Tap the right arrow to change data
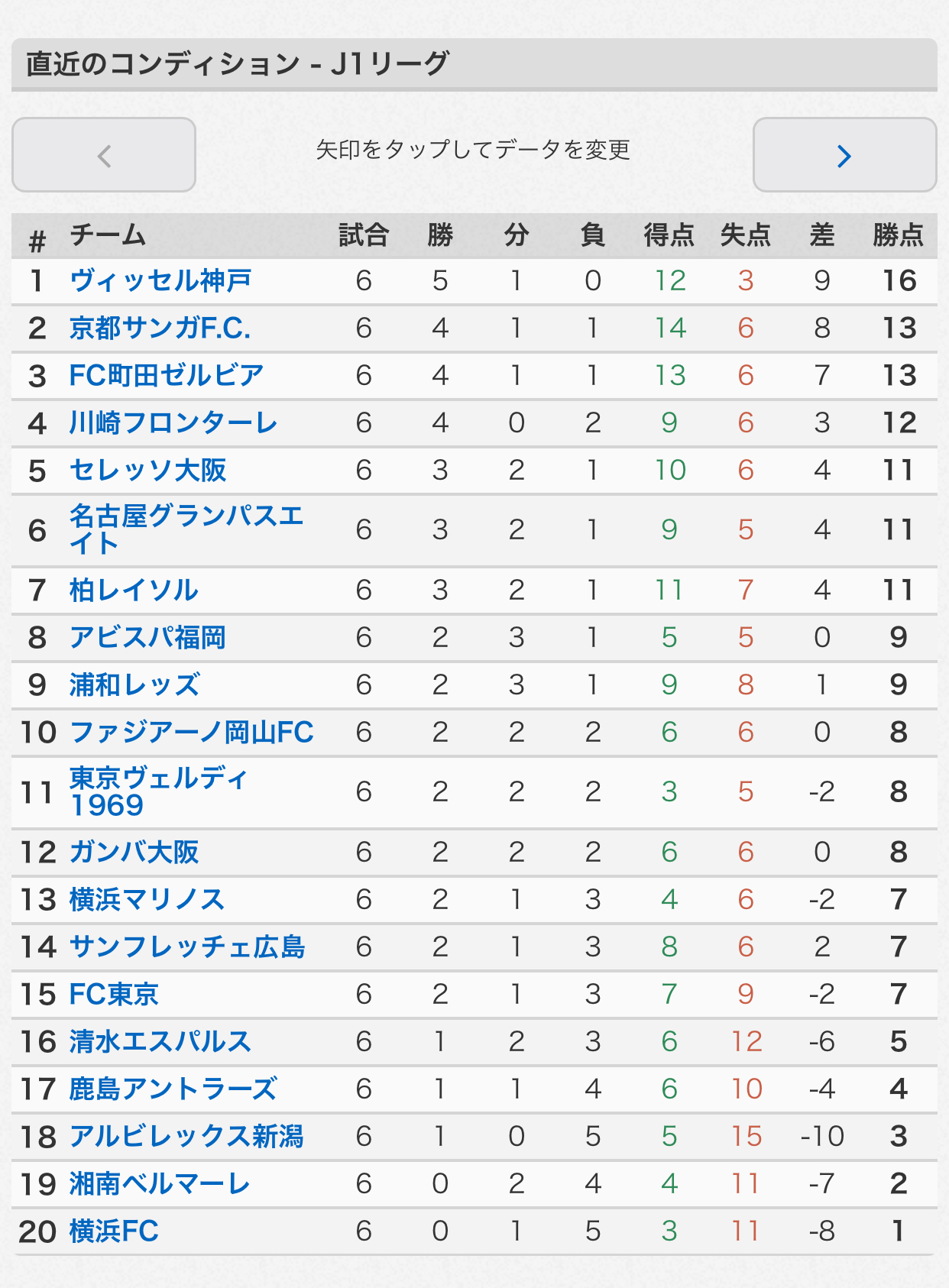Image resolution: width=949 pixels, height=1288 pixels. tap(844, 155)
